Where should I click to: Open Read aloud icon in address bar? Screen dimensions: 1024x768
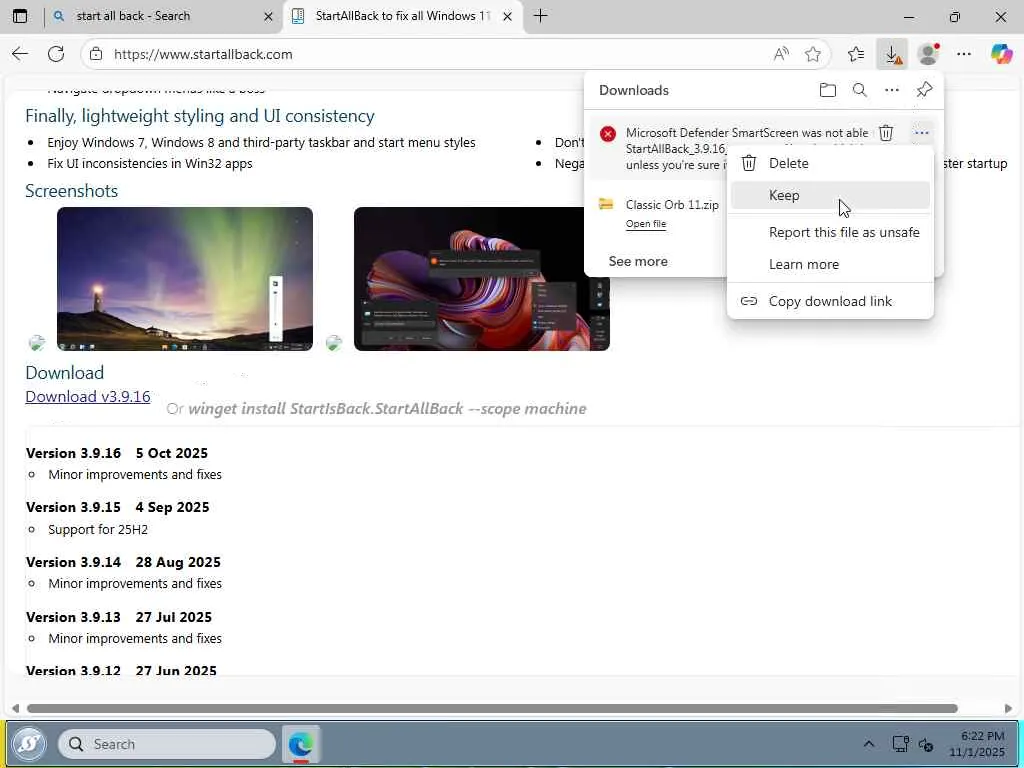click(x=781, y=54)
